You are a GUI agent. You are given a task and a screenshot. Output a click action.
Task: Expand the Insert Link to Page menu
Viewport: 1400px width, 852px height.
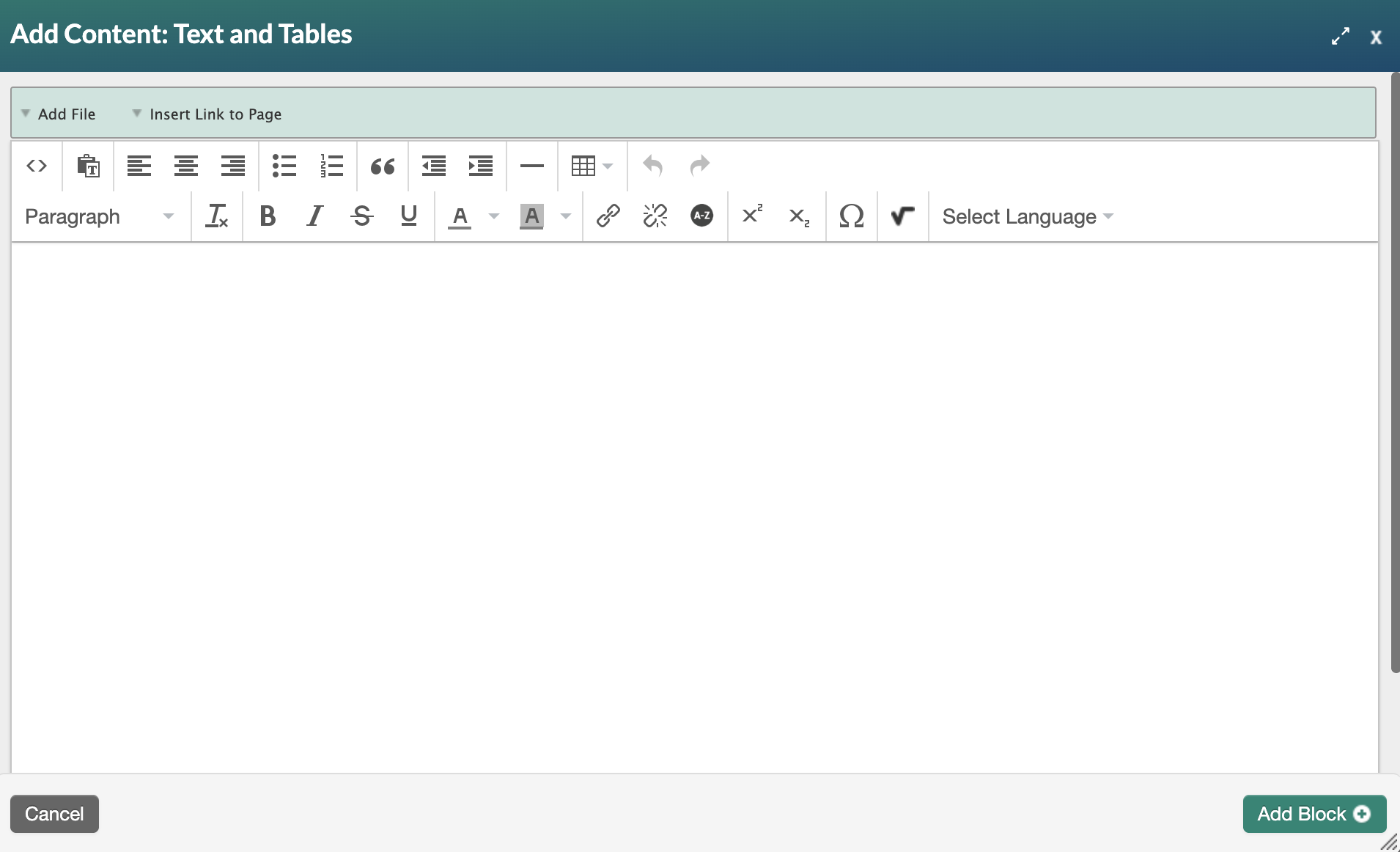pos(207,114)
